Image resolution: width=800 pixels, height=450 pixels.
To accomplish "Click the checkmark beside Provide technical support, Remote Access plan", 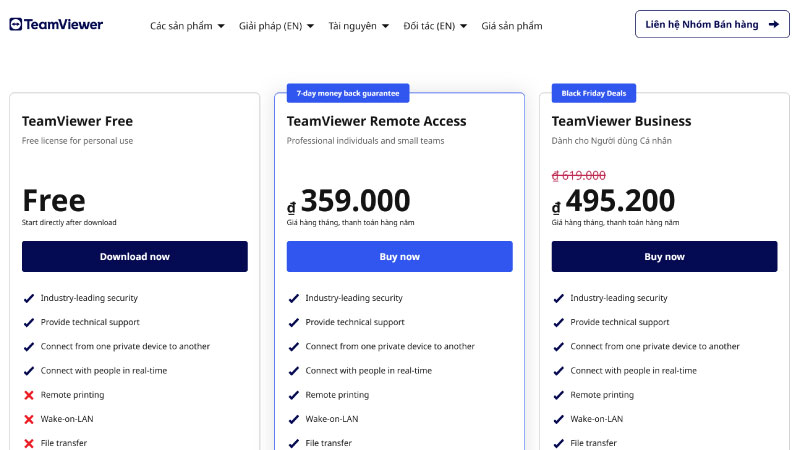I will (294, 322).
